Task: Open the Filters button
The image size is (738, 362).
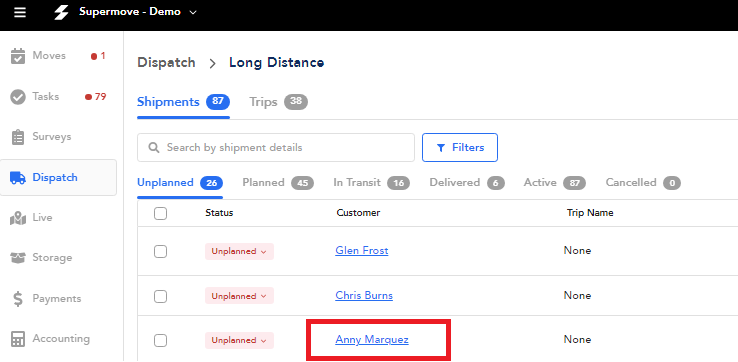Action: point(460,148)
